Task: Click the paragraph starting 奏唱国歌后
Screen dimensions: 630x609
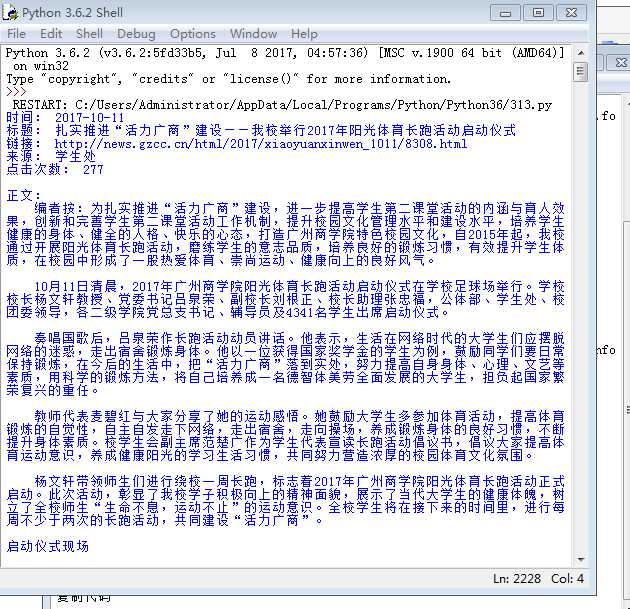Action: 285,364
